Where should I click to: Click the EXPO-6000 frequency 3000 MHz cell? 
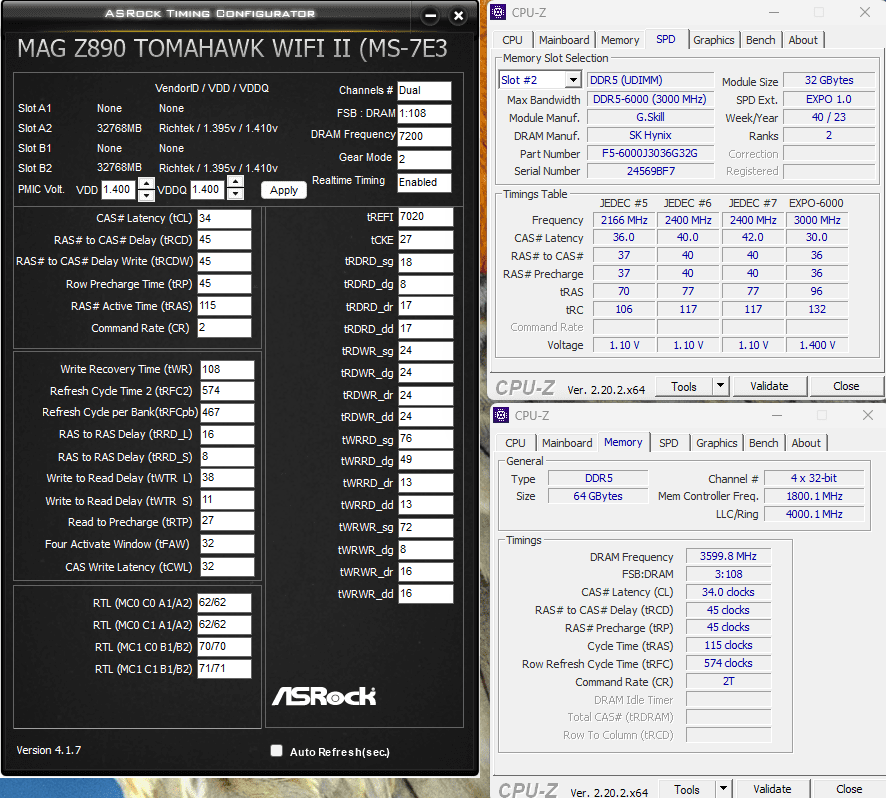[x=817, y=220]
